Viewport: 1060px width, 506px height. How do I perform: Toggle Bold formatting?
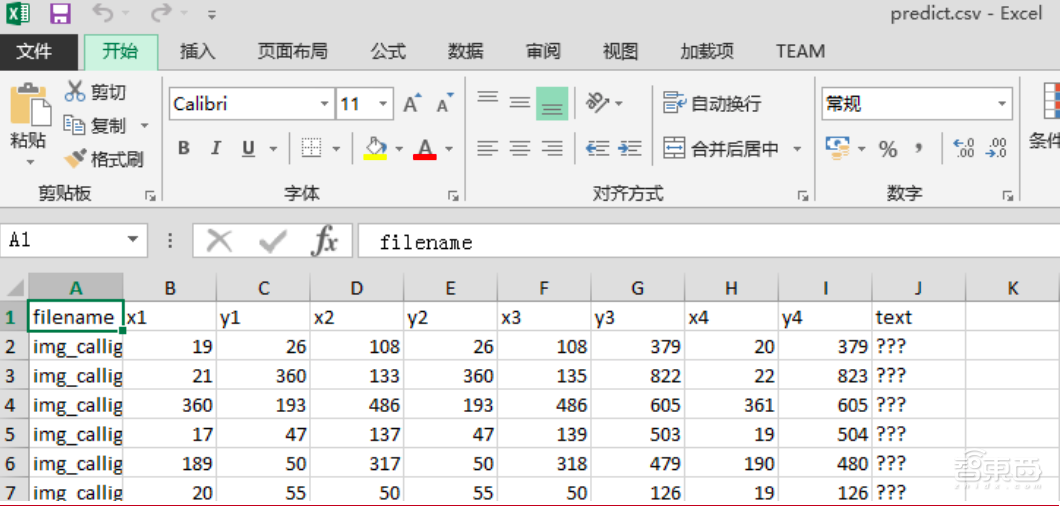[x=184, y=149]
